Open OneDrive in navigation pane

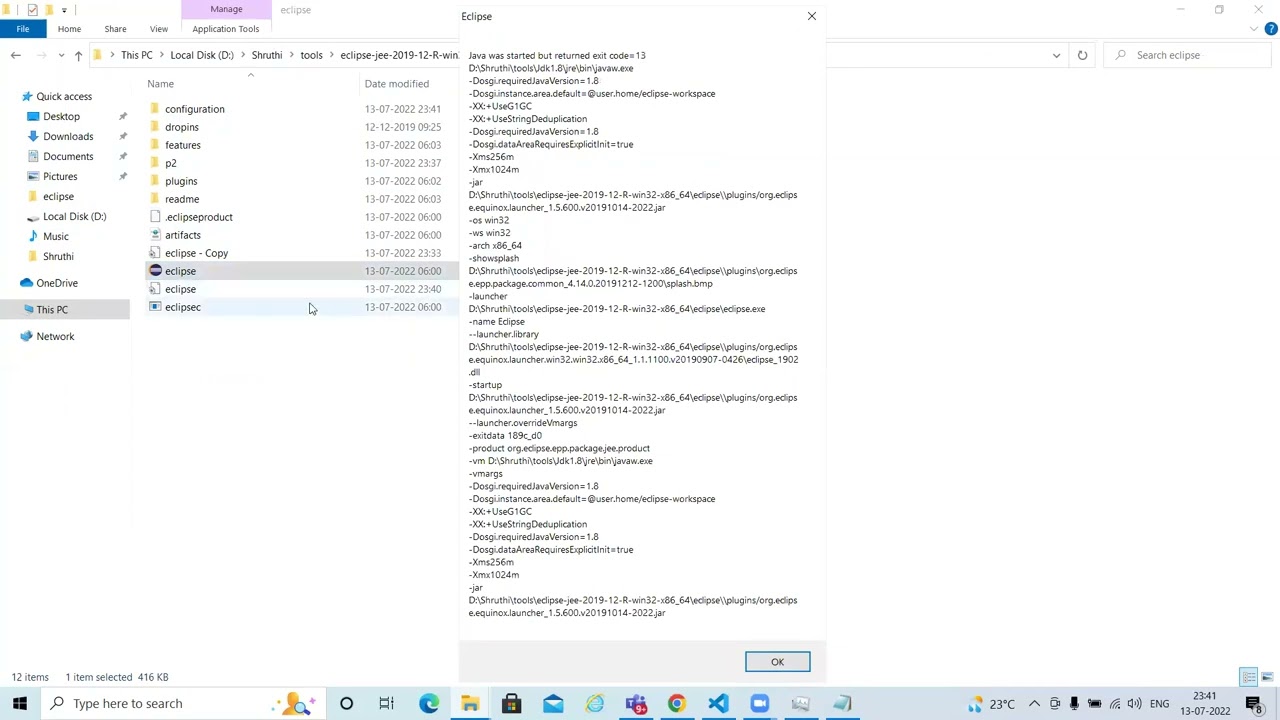(x=57, y=283)
